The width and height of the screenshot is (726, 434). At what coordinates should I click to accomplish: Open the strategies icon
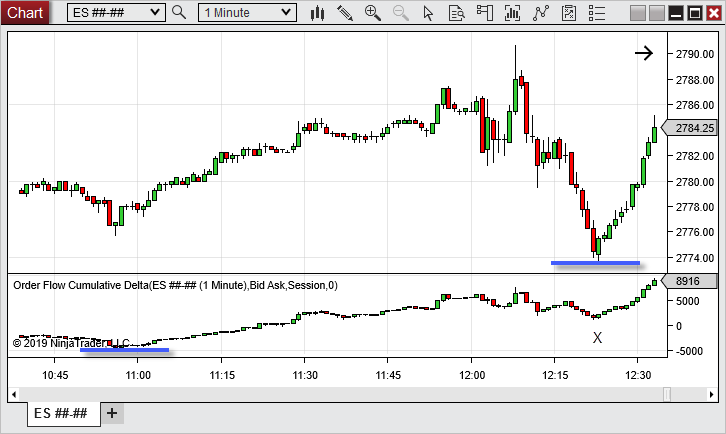[x=542, y=12]
